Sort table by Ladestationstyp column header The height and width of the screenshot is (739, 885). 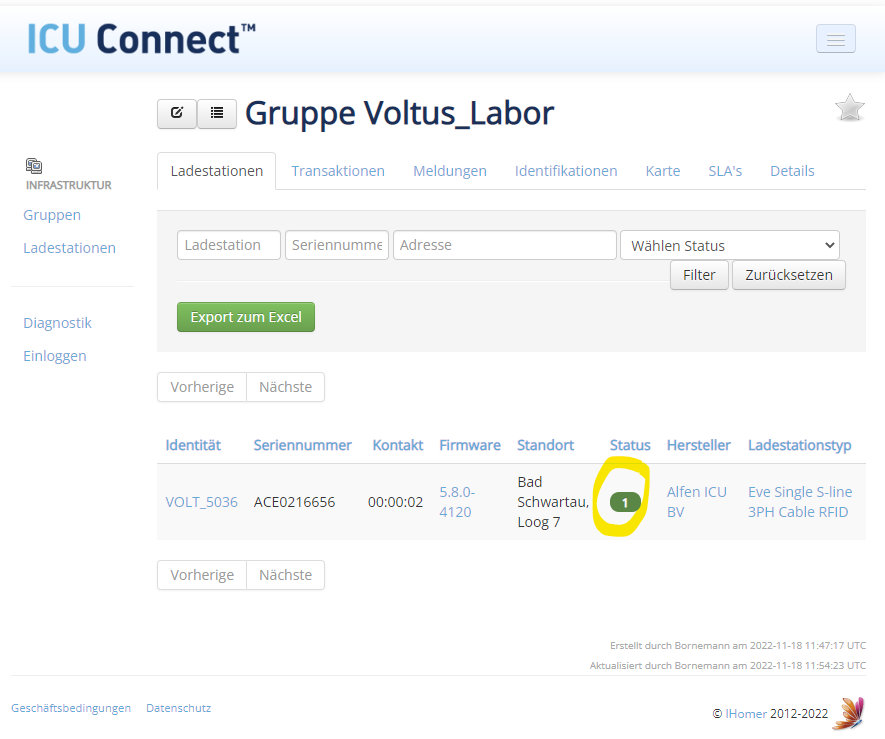800,445
